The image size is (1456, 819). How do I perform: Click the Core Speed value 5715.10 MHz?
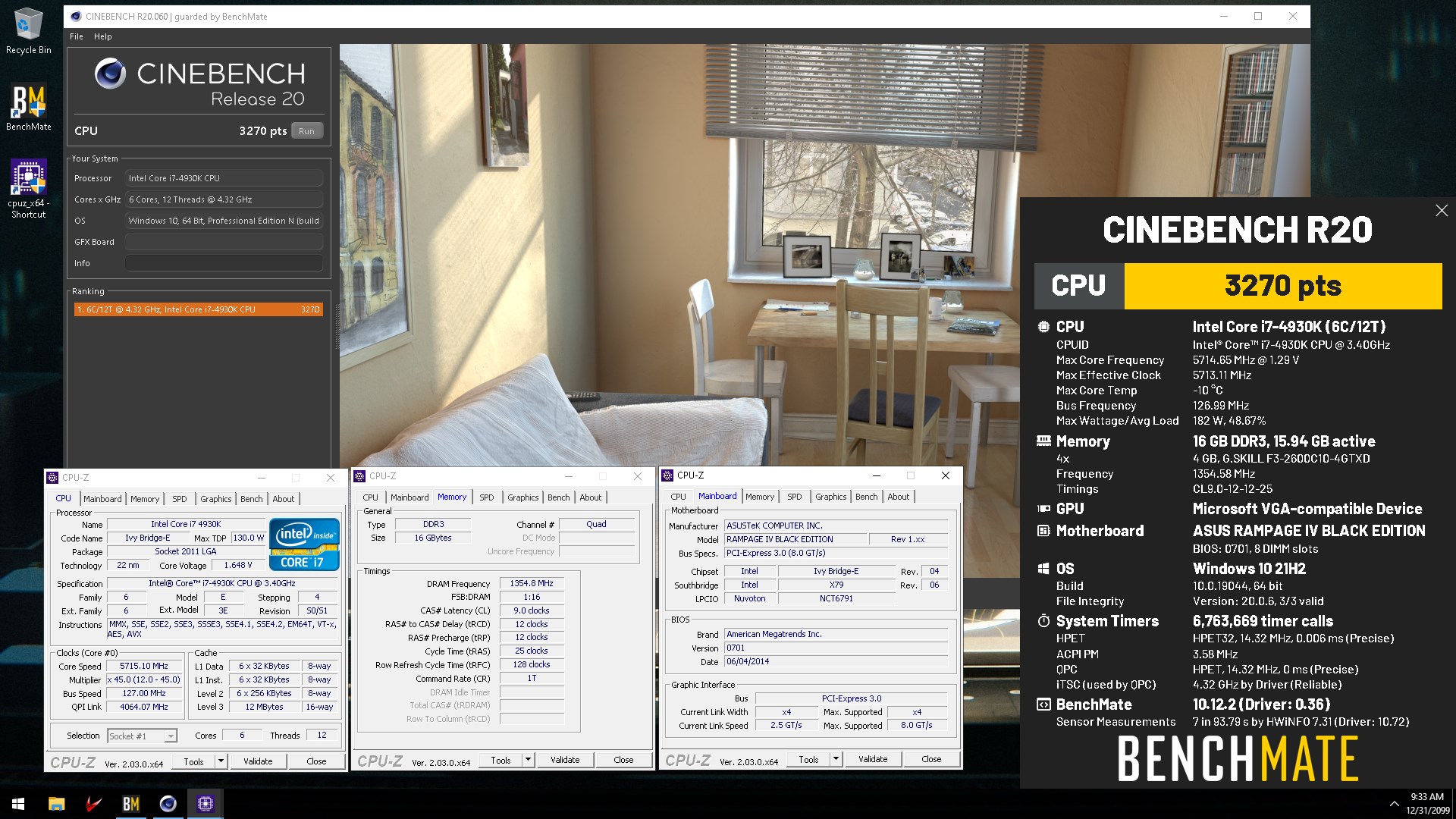[x=144, y=666]
